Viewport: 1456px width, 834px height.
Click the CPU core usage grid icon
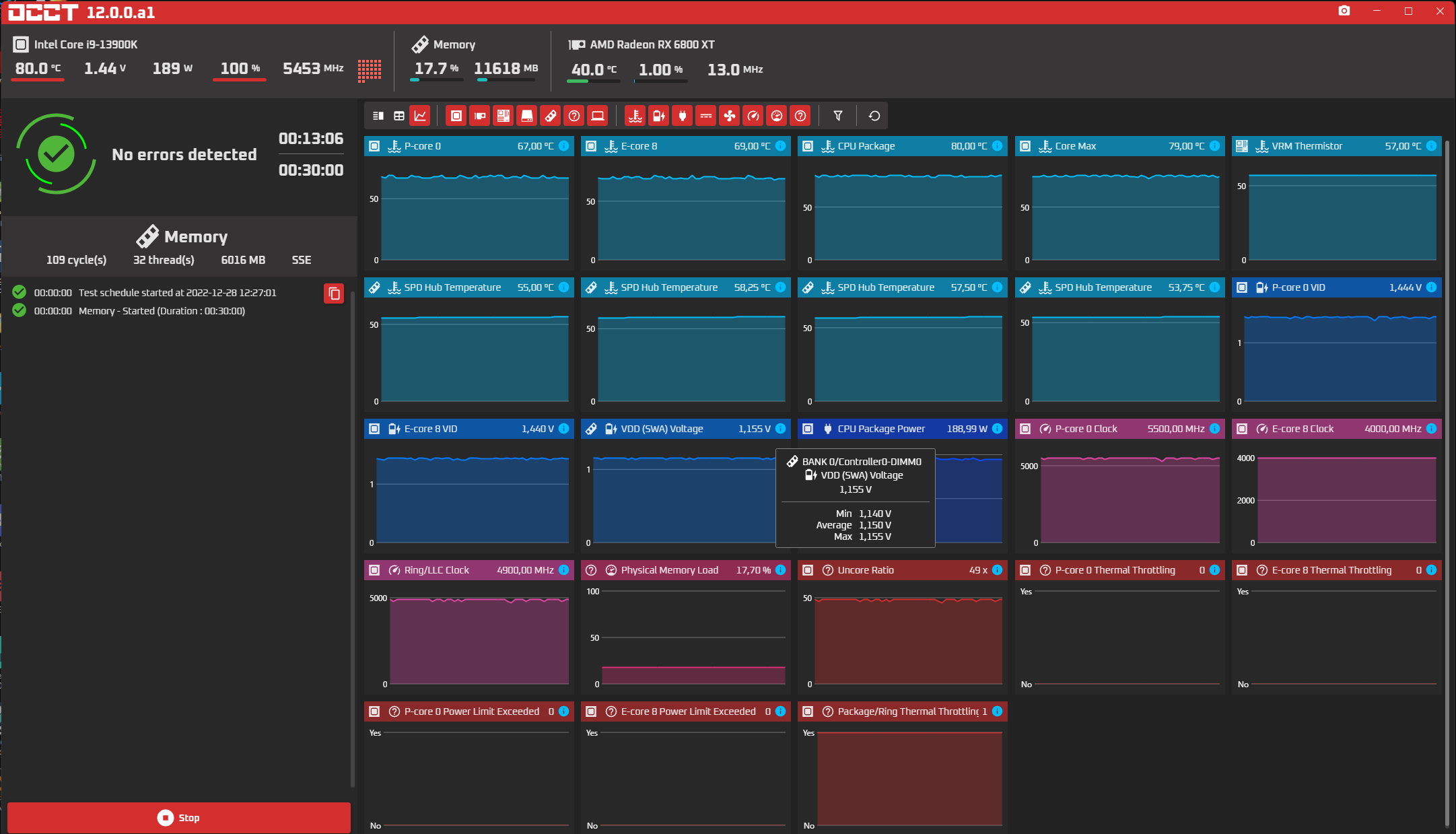[x=369, y=70]
